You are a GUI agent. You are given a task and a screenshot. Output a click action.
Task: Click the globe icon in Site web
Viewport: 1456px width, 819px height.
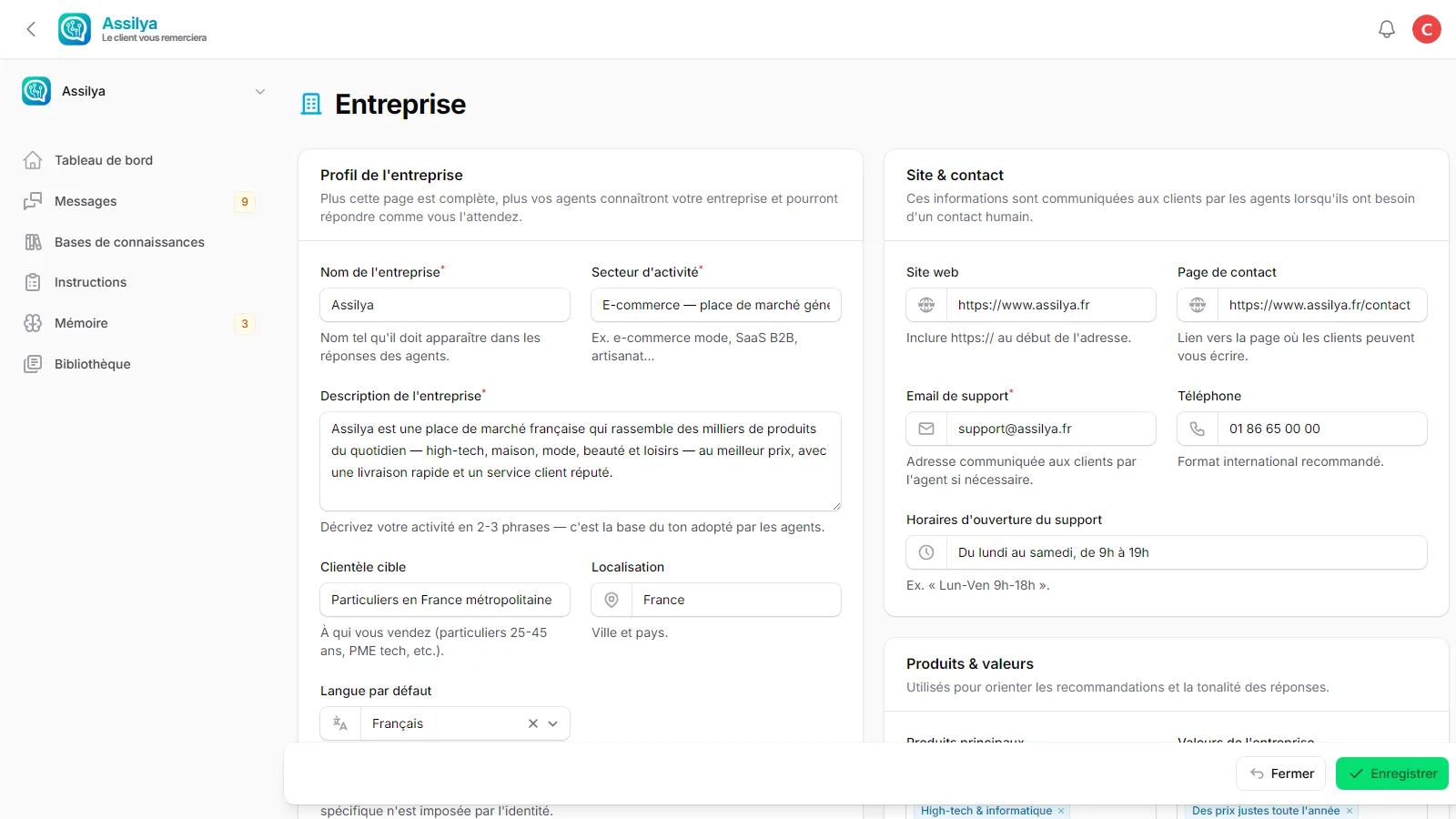click(x=926, y=305)
